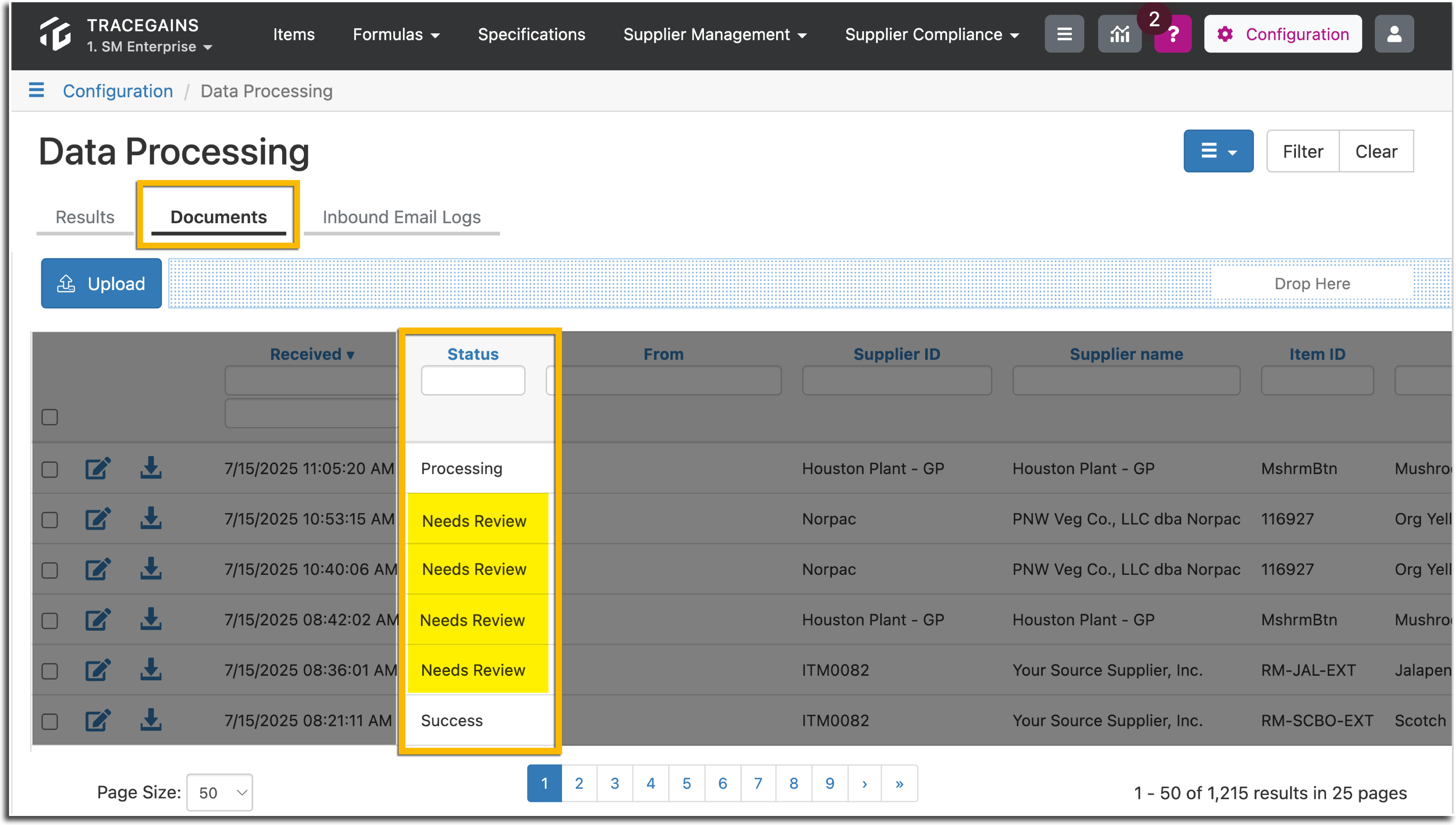The width and height of the screenshot is (1456, 825).
Task: Focus the Supplier name filter input field
Action: [1126, 380]
